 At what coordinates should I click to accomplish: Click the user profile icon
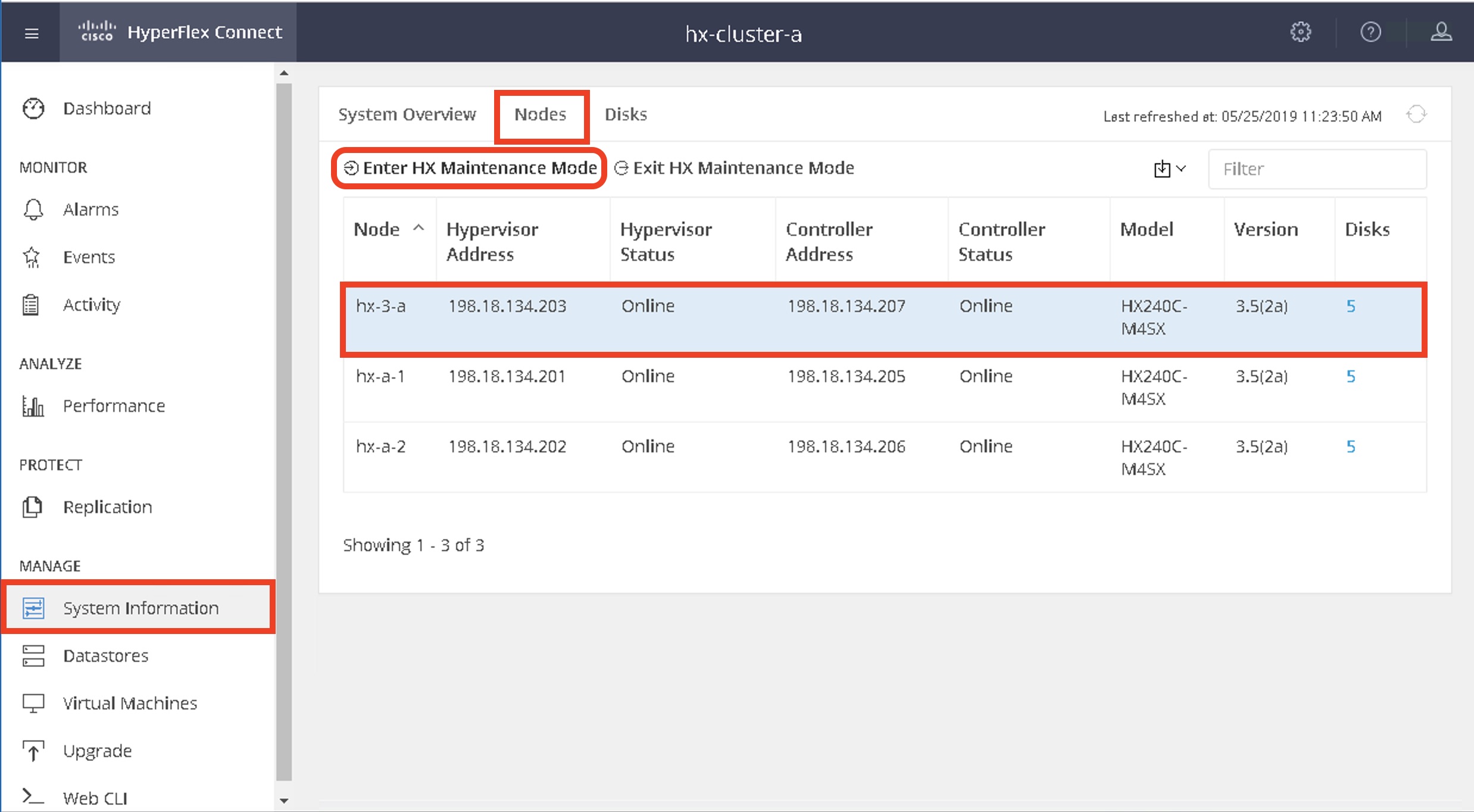pyautogui.click(x=1441, y=32)
